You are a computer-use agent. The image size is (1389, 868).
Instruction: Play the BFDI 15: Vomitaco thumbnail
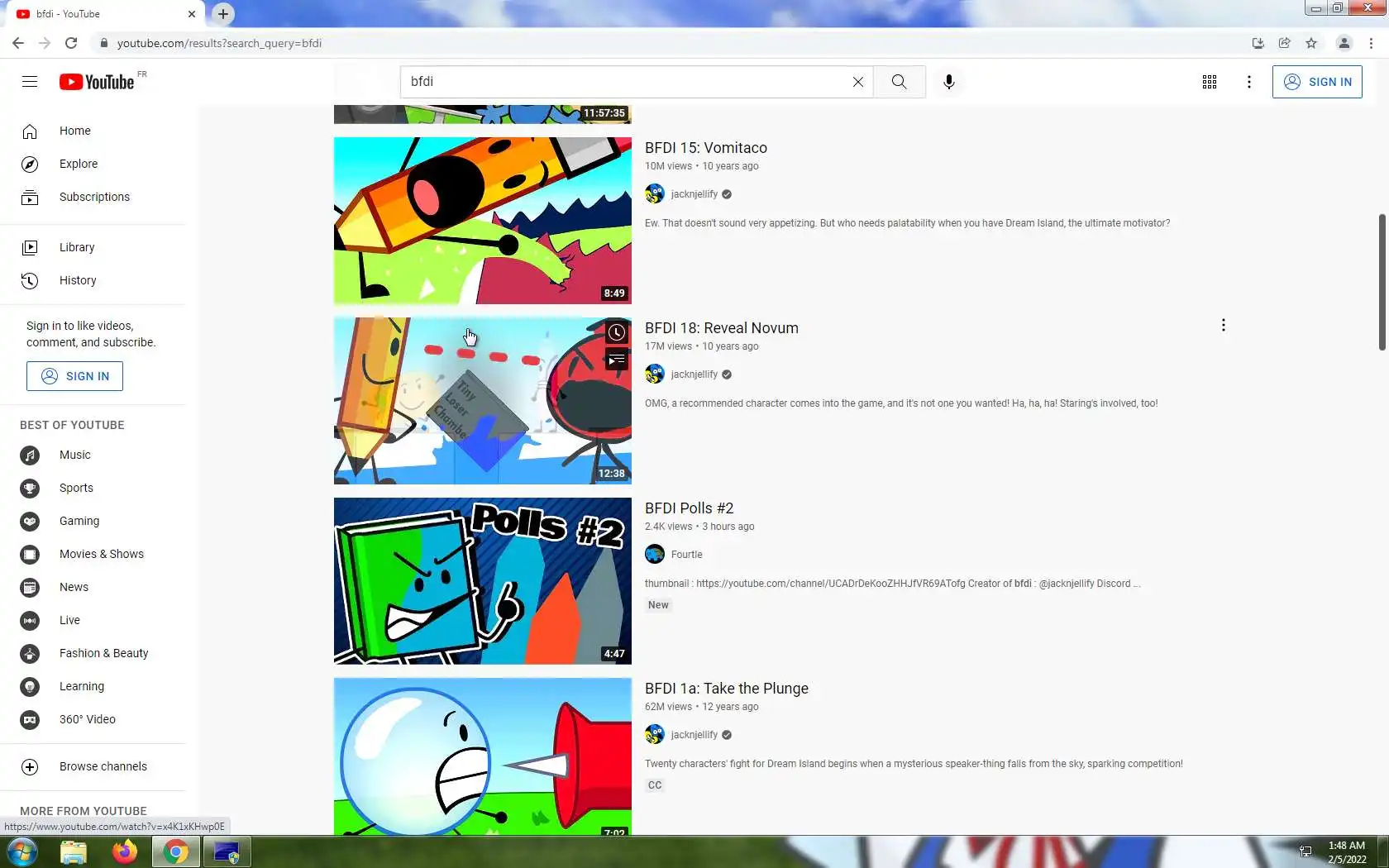click(x=483, y=221)
